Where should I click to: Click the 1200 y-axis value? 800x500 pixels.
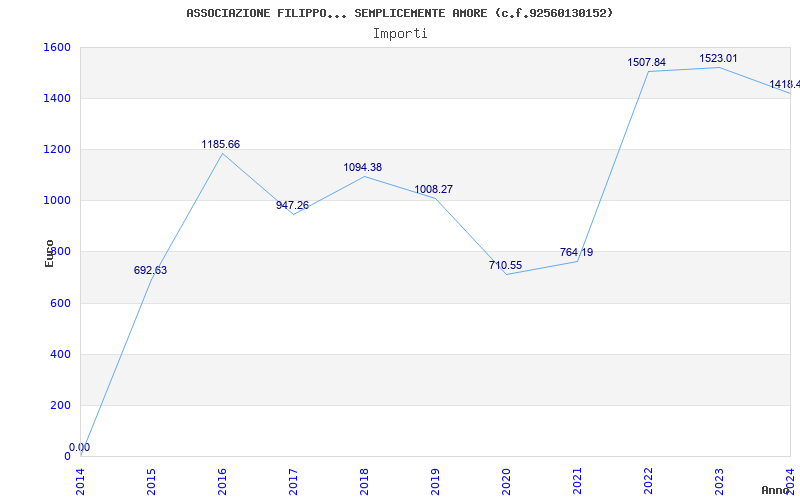58,149
